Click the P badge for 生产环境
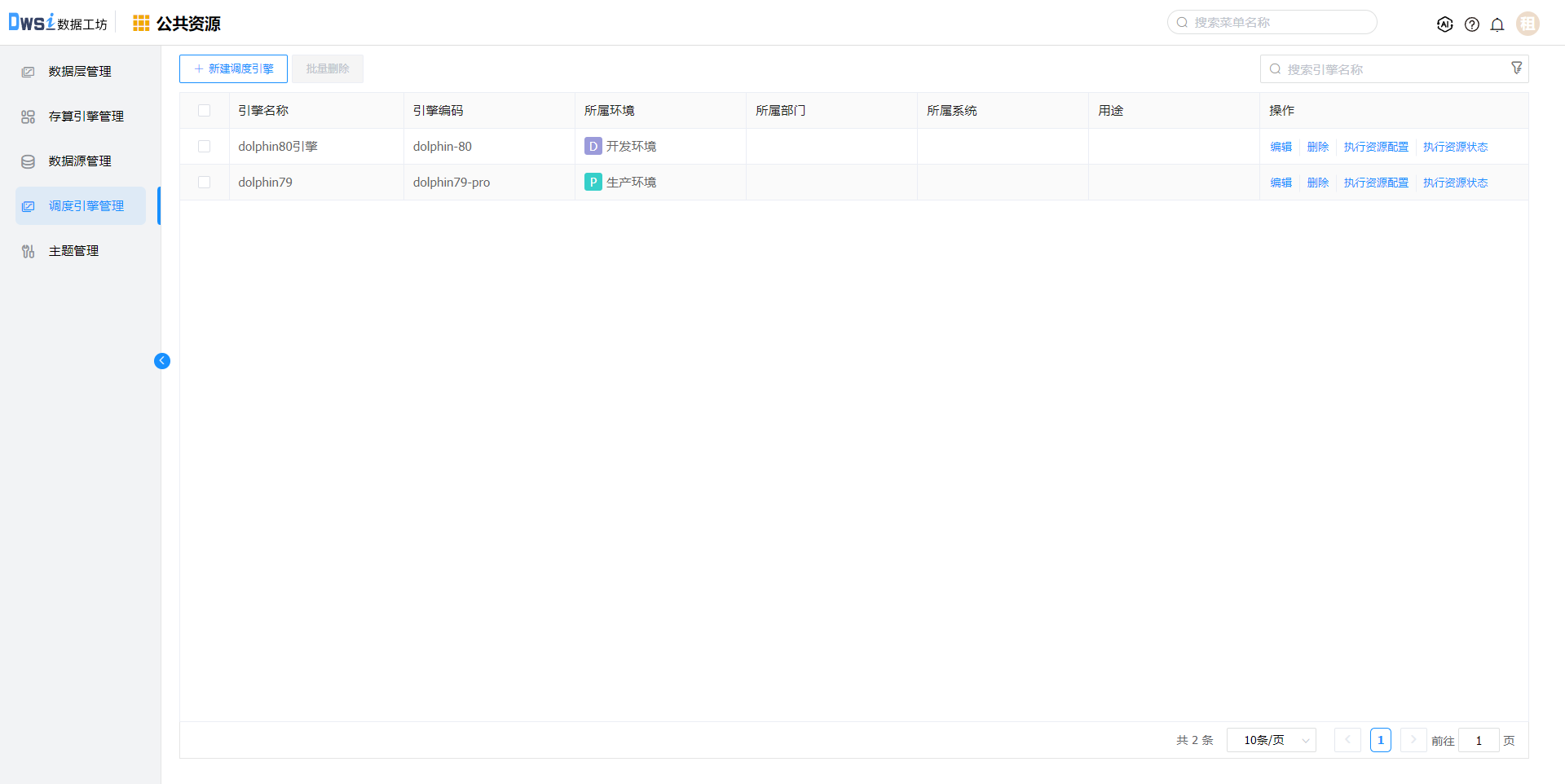This screenshot has height=784, width=1565. (x=593, y=182)
